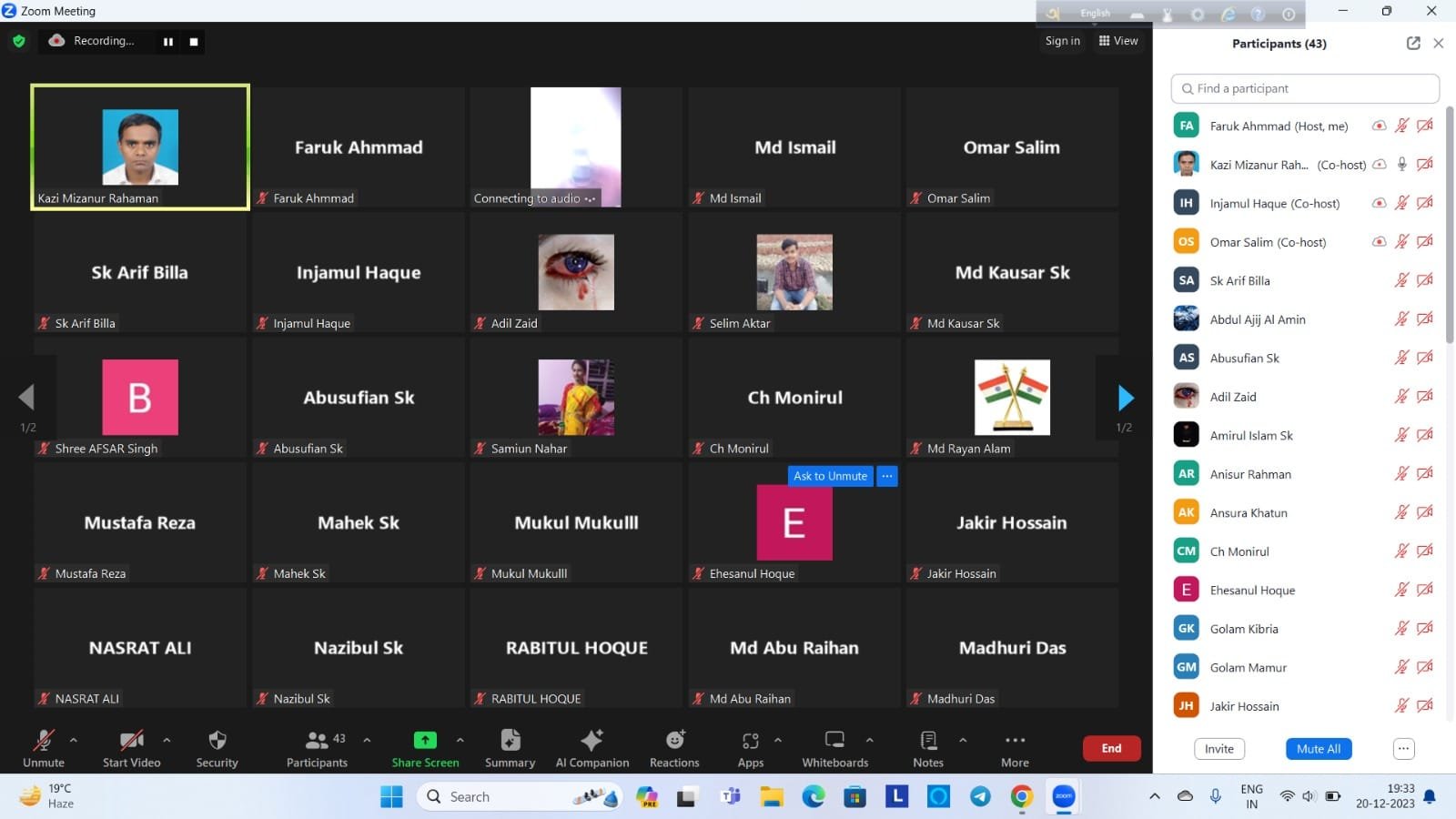Pop out the Participants panel

[x=1413, y=44]
